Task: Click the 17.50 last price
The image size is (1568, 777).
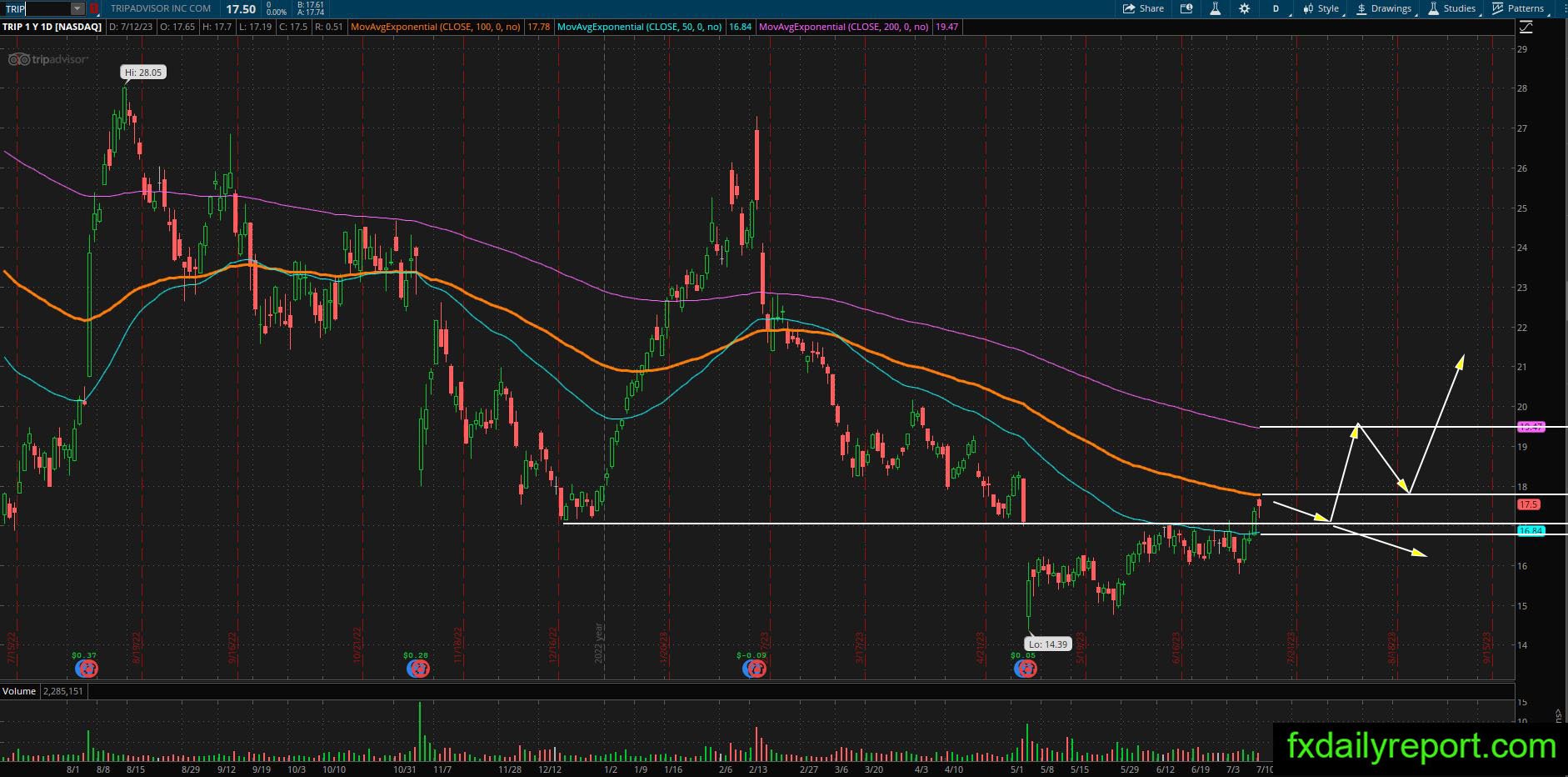Action: click(x=241, y=8)
